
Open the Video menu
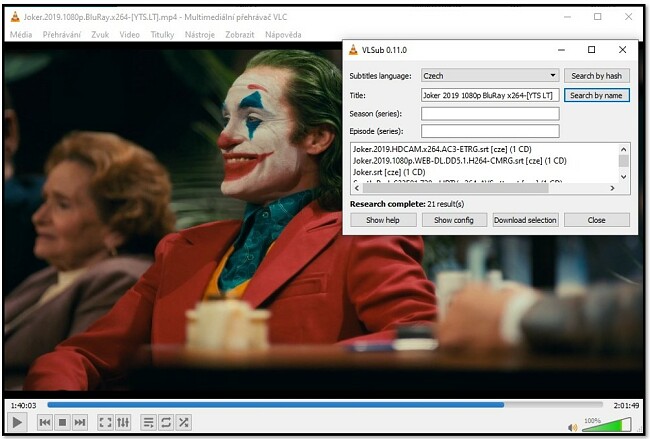pos(129,35)
